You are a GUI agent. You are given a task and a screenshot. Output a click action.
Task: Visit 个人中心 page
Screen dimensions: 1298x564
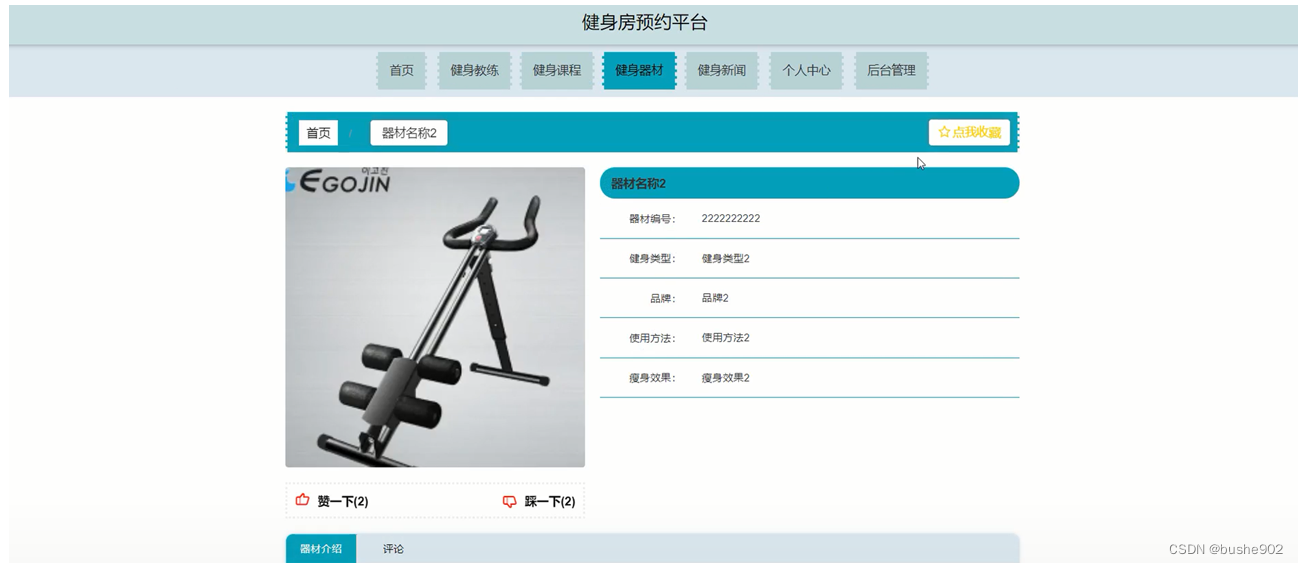(x=806, y=70)
